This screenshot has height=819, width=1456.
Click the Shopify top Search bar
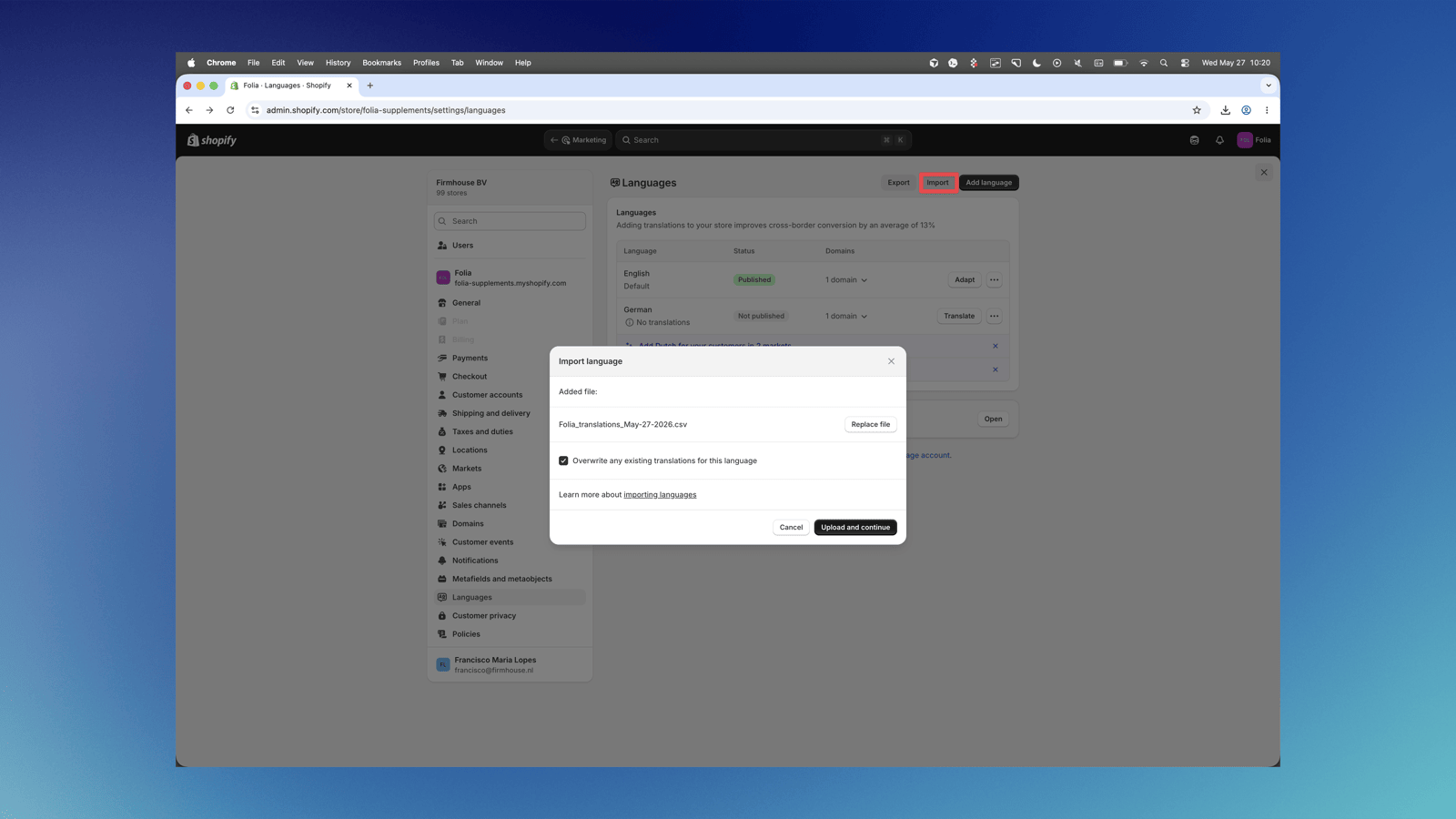coord(763,140)
